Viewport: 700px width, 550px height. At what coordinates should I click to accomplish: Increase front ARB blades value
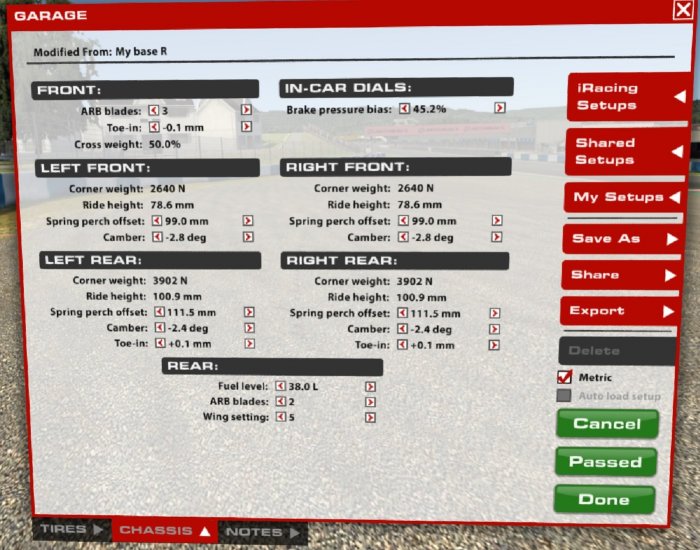click(246, 110)
